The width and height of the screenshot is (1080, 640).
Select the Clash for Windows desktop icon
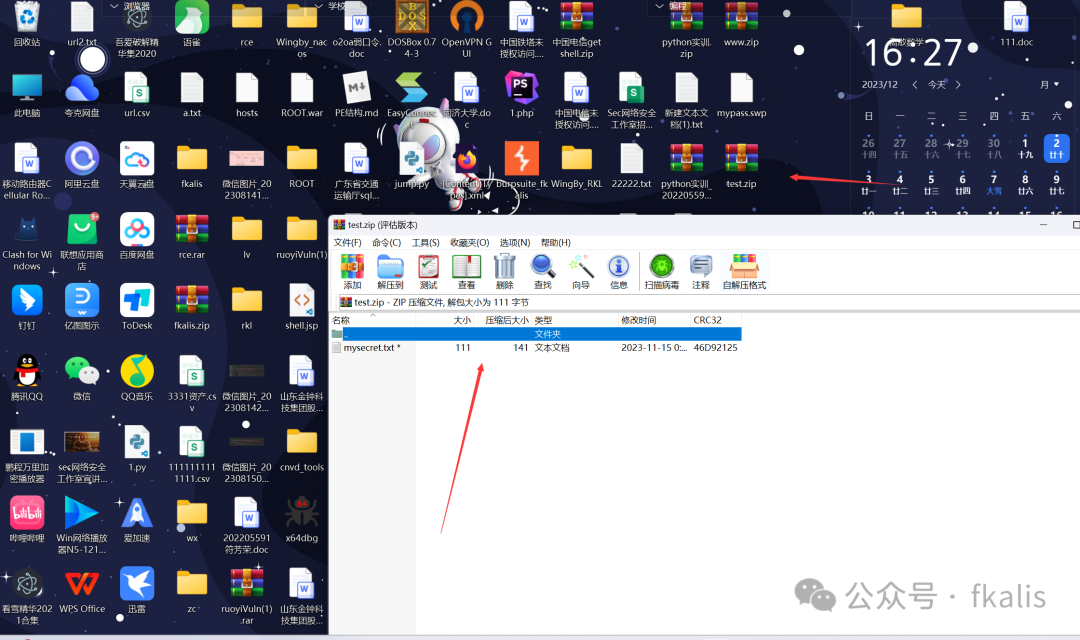[x=27, y=242]
